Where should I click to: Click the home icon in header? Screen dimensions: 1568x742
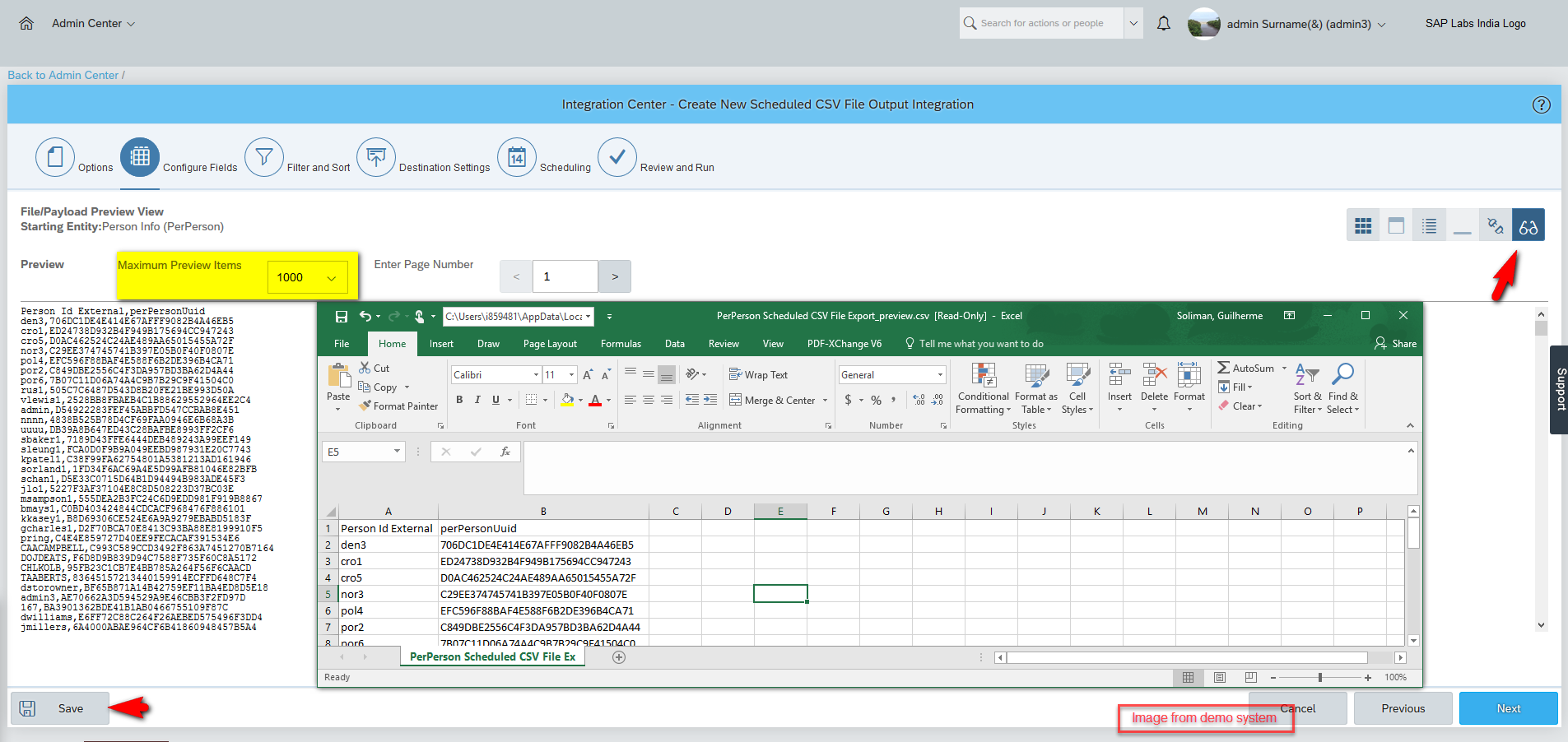(26, 23)
